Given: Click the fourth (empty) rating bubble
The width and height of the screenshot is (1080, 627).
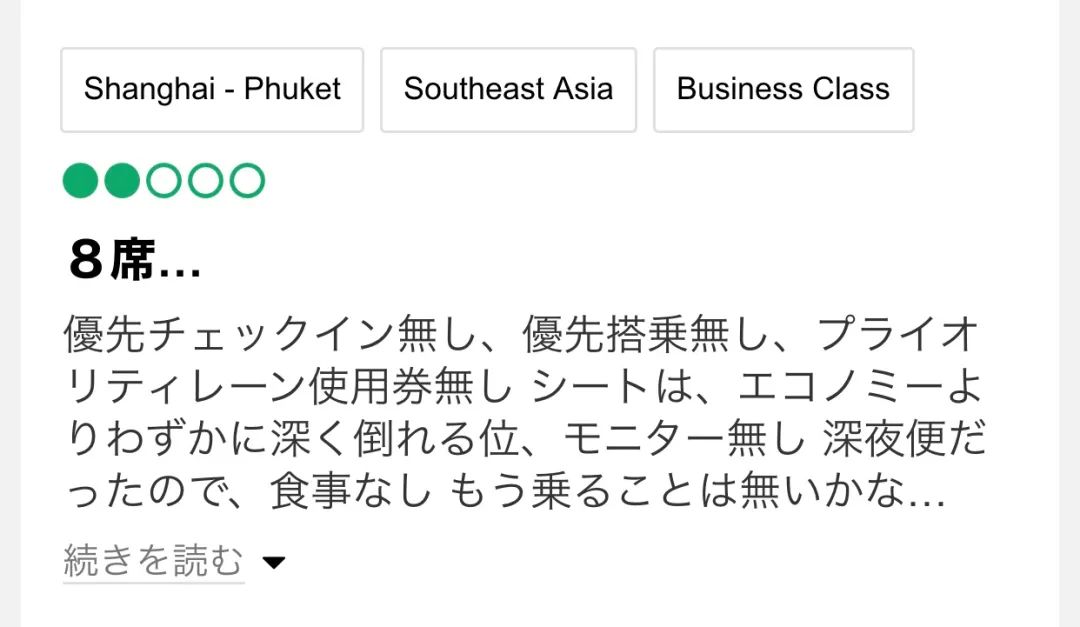Looking at the screenshot, I should click(x=205, y=181).
